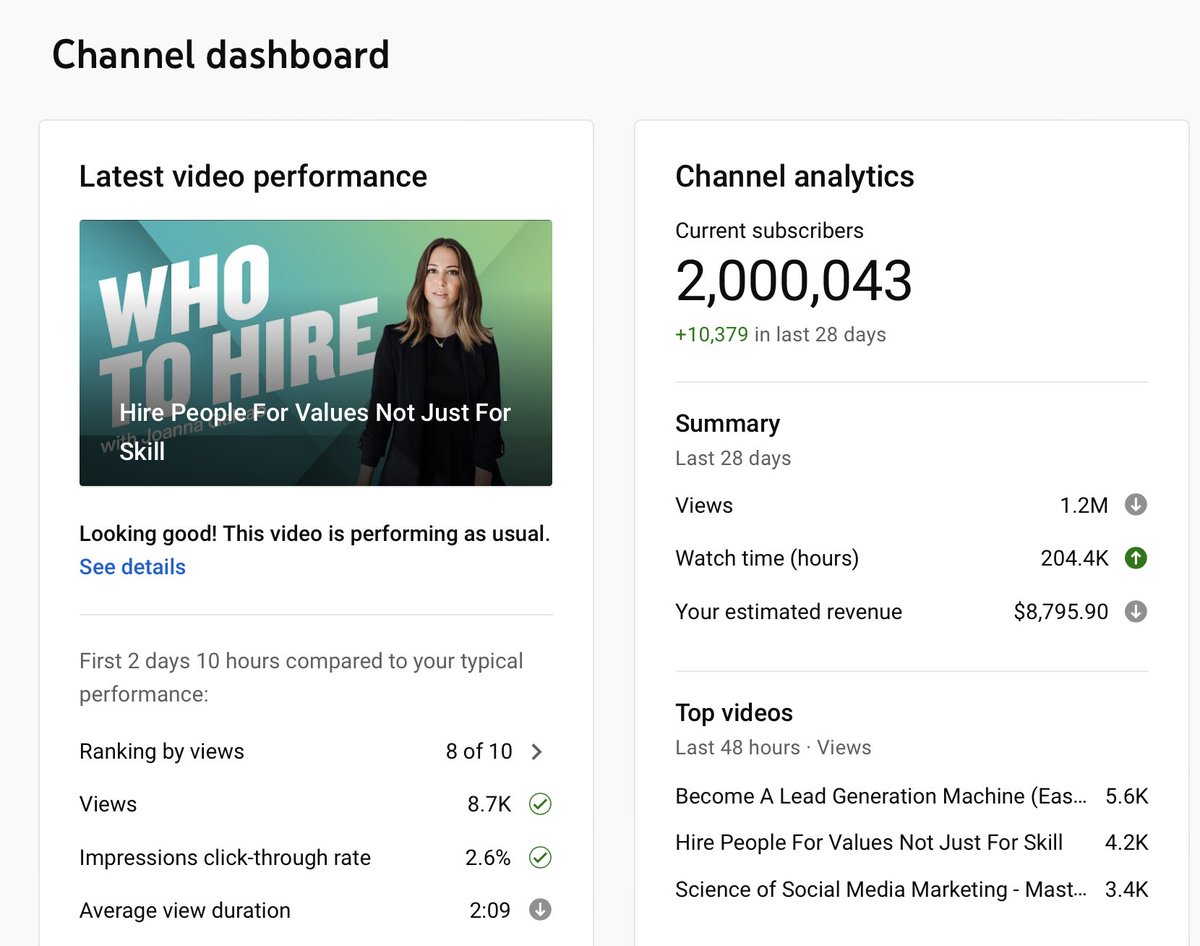Open the 'Who To Hire' video thumbnail
Screen dimensions: 1200x946
point(316,353)
